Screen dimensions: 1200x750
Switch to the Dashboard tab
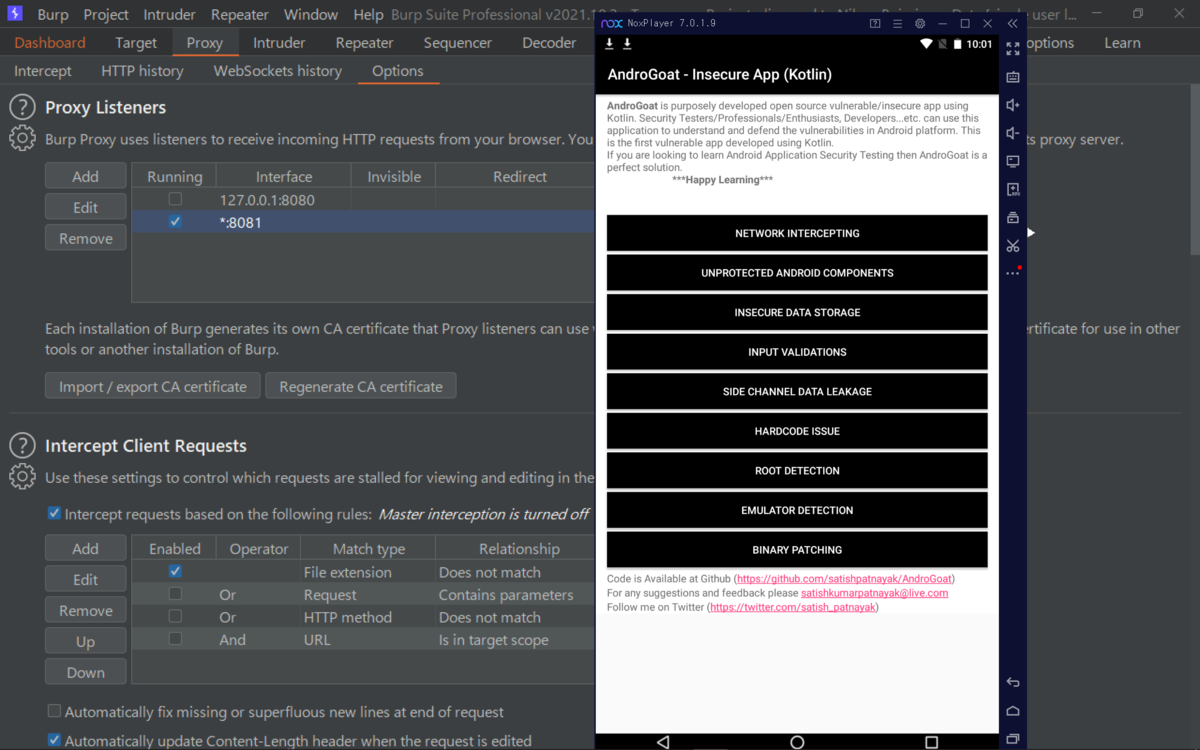(50, 43)
